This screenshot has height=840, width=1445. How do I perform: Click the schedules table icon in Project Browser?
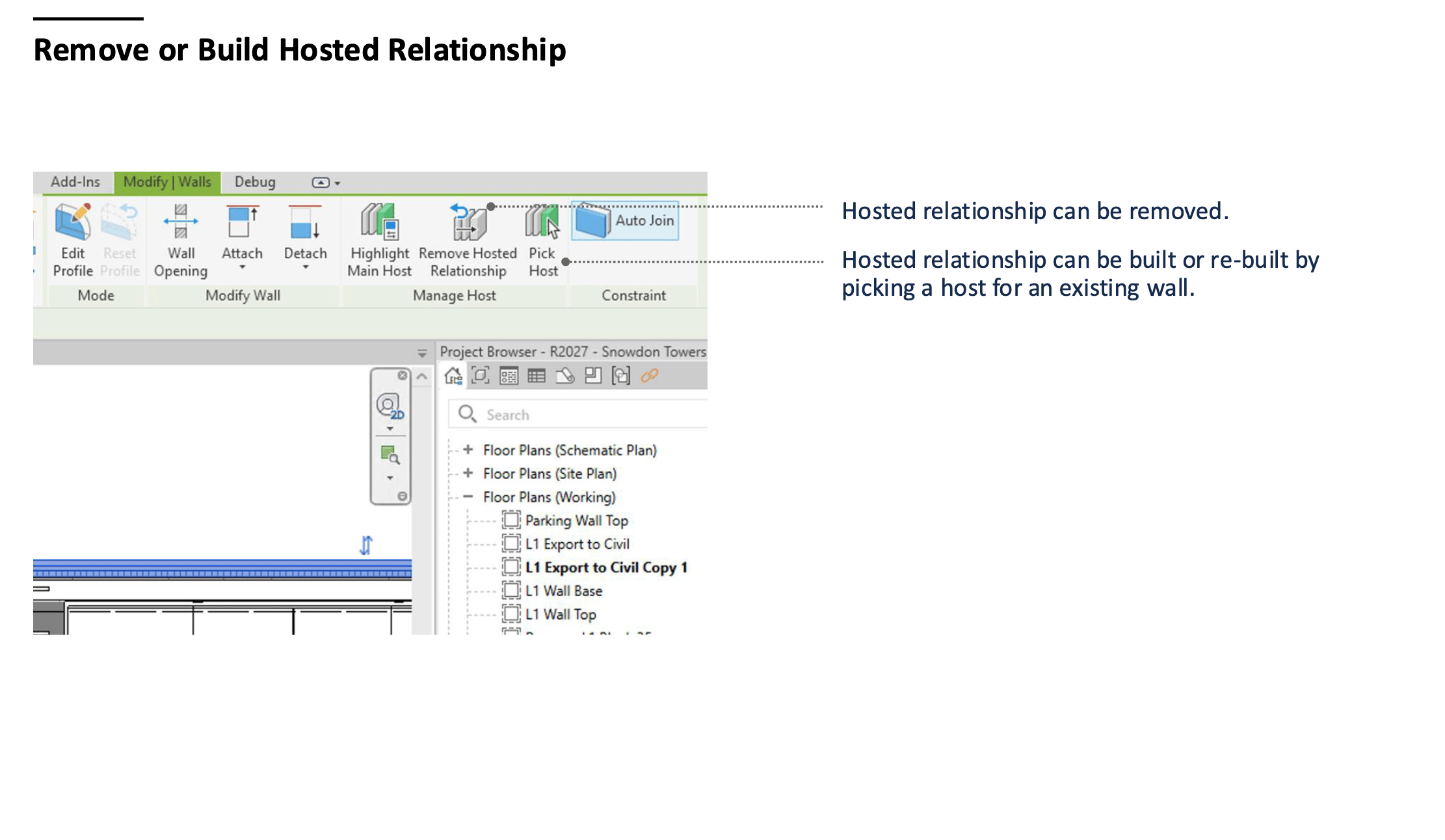point(537,376)
